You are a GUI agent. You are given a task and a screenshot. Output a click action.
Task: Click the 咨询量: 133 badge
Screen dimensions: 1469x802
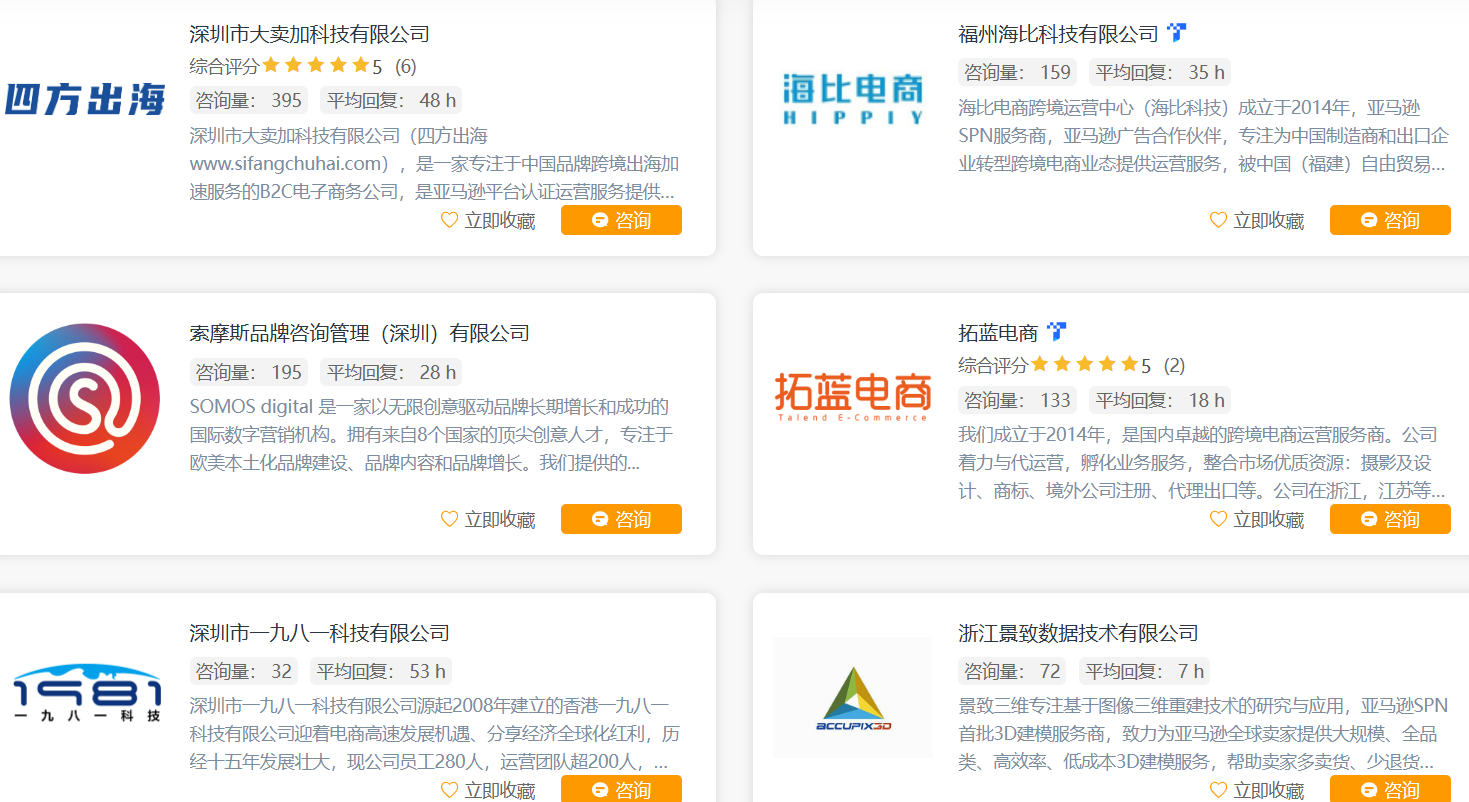click(1018, 400)
